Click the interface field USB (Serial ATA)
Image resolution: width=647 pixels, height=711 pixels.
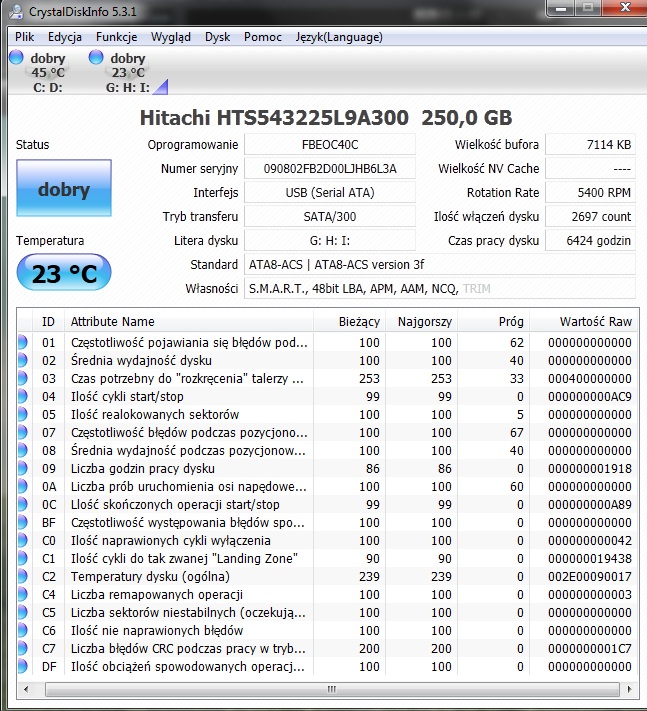pos(330,192)
